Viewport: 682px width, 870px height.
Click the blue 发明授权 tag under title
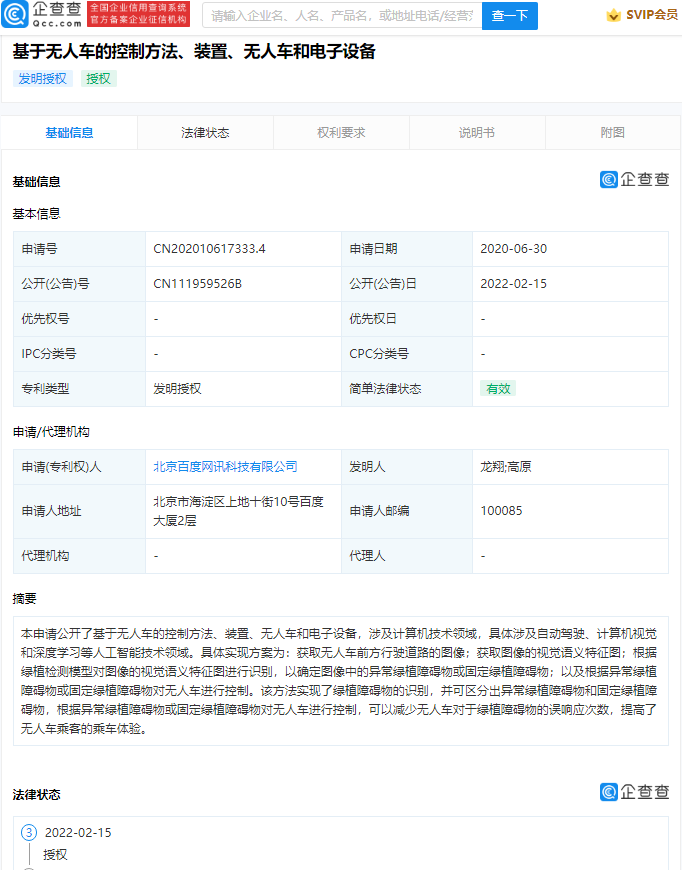coord(43,79)
